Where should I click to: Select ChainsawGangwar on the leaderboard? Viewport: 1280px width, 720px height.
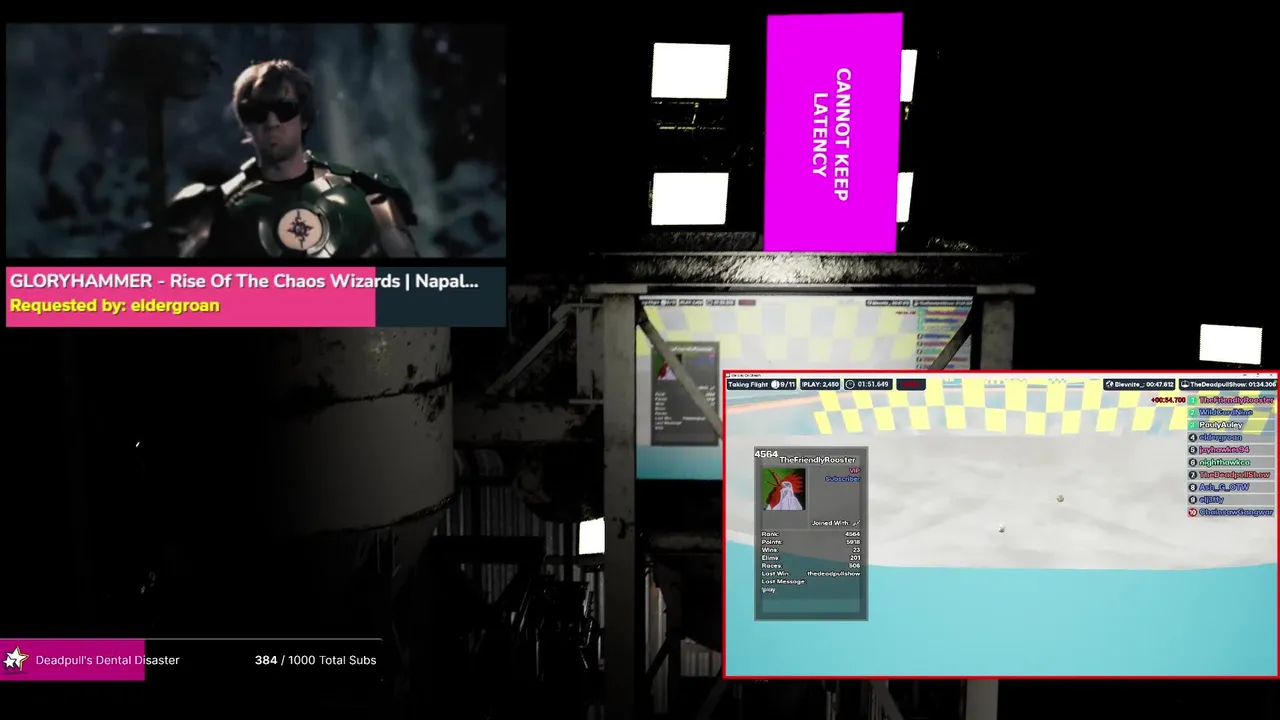click(x=1236, y=512)
